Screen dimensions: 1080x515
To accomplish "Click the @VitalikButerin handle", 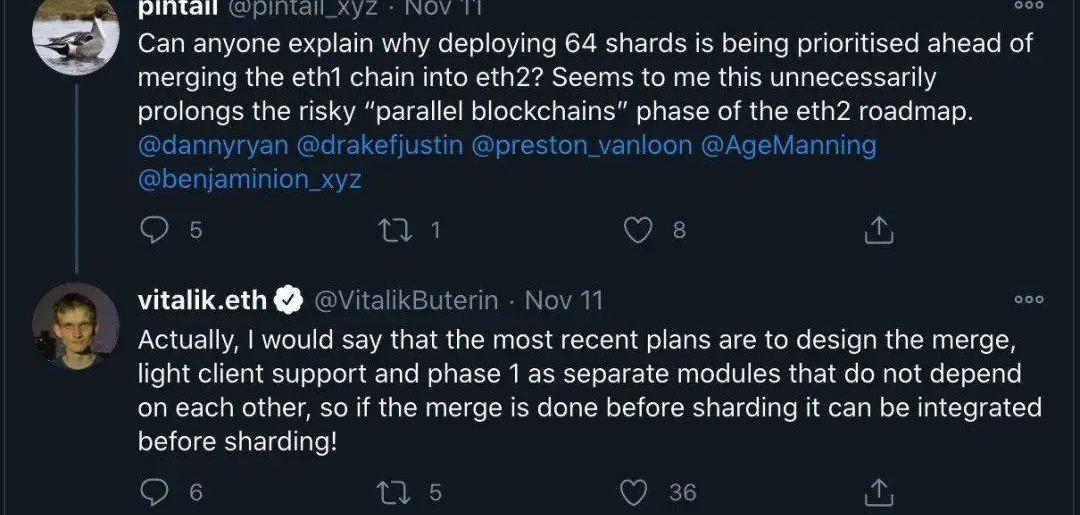I will (412, 300).
